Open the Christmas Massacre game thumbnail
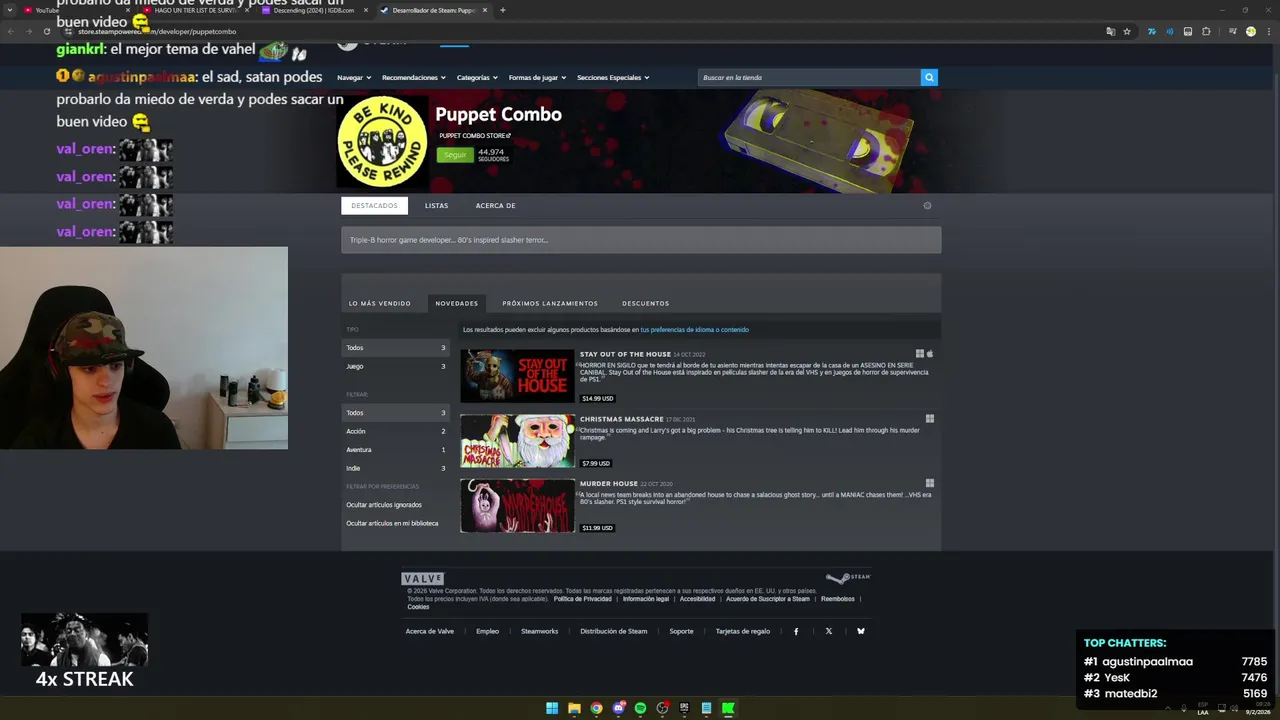The height and width of the screenshot is (720, 1280). point(517,441)
